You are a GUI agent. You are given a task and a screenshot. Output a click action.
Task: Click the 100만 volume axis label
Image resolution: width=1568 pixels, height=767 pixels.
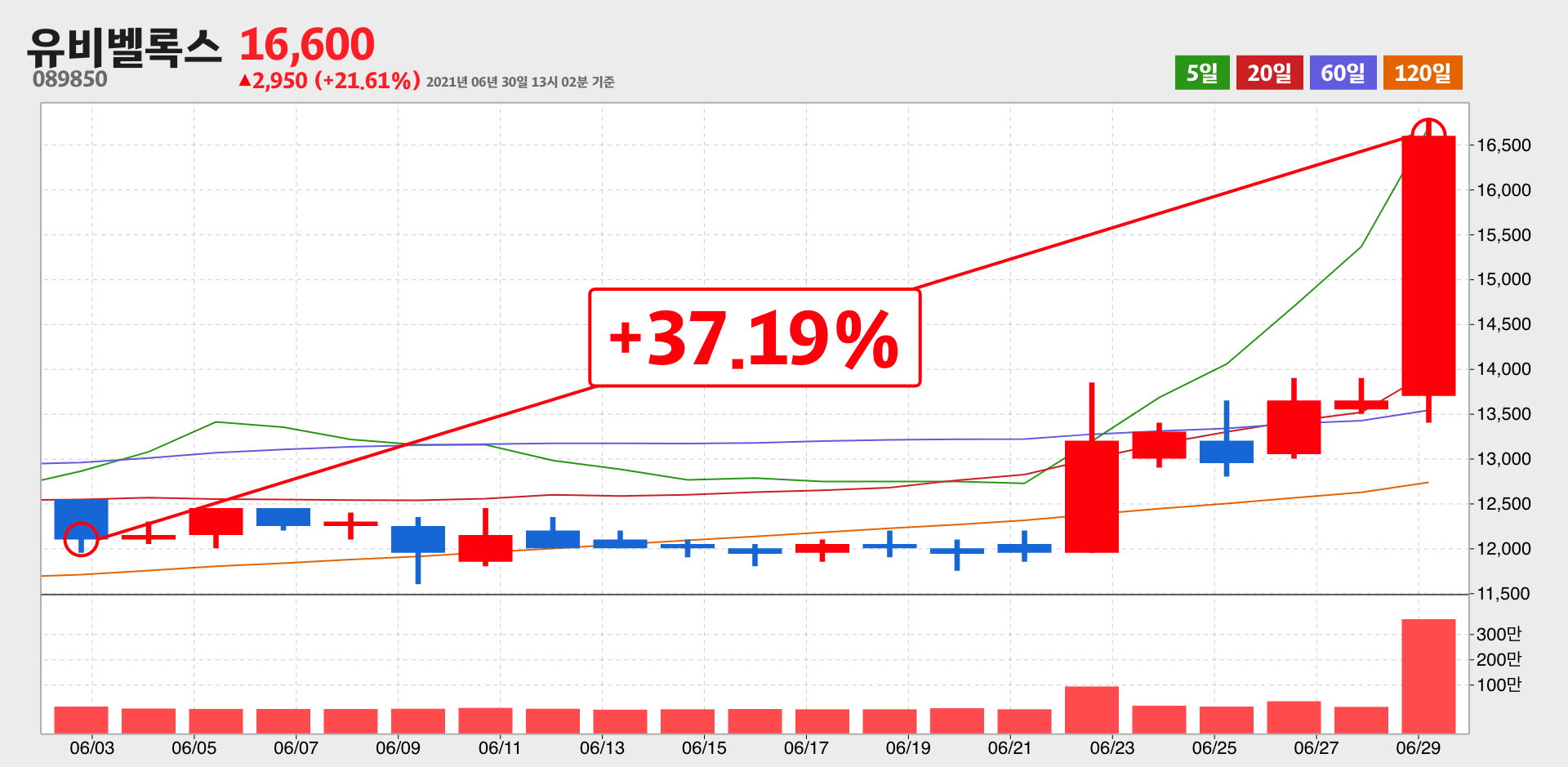pyautogui.click(x=1499, y=685)
